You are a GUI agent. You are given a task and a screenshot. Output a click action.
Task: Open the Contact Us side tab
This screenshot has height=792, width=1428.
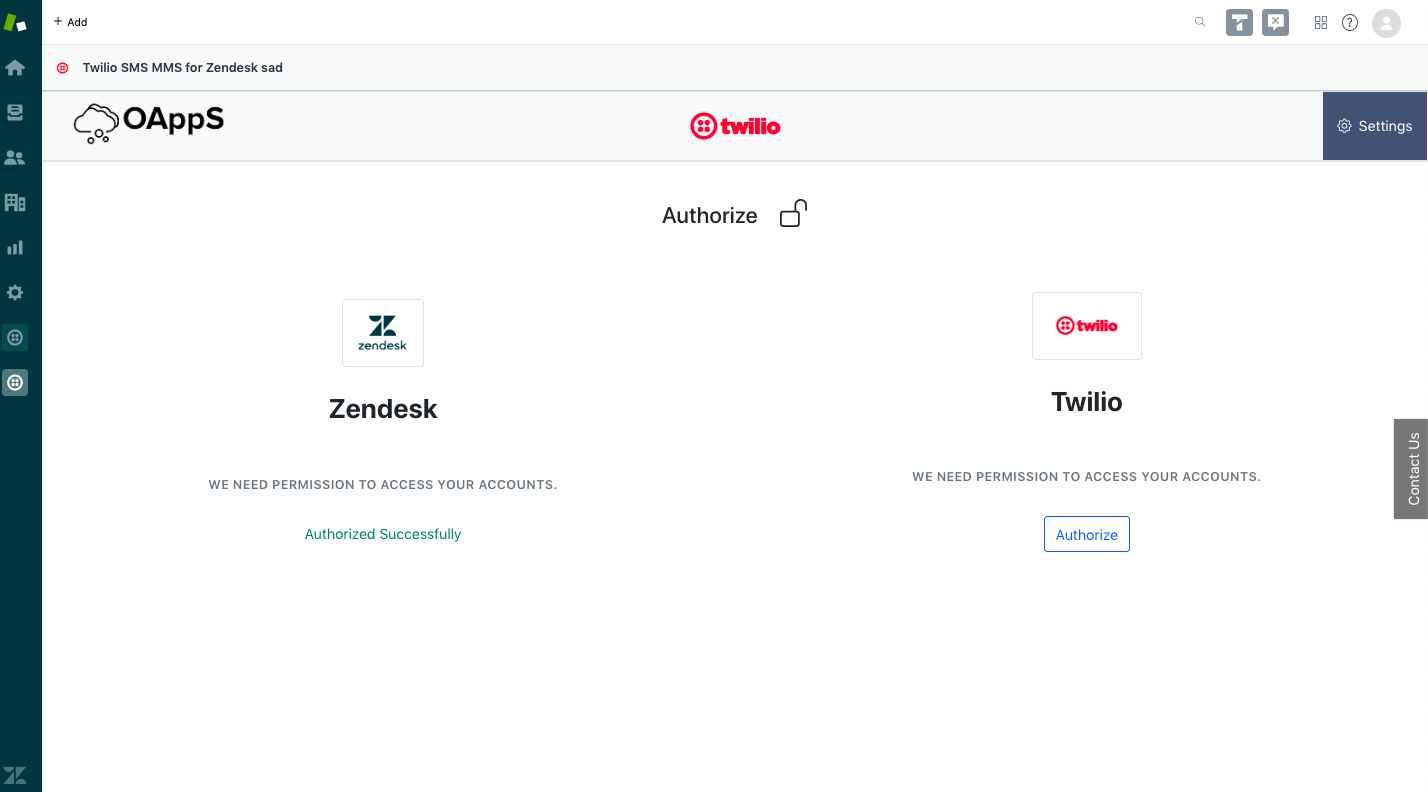pos(1411,468)
